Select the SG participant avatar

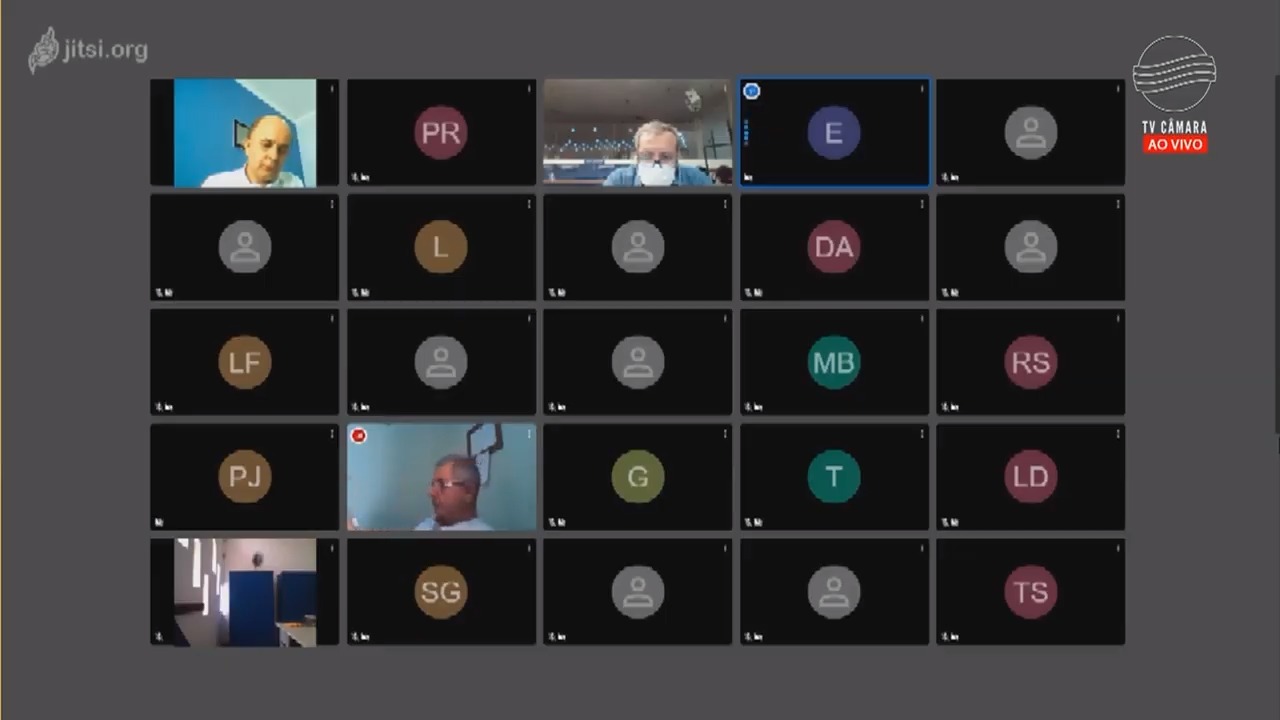pos(441,592)
